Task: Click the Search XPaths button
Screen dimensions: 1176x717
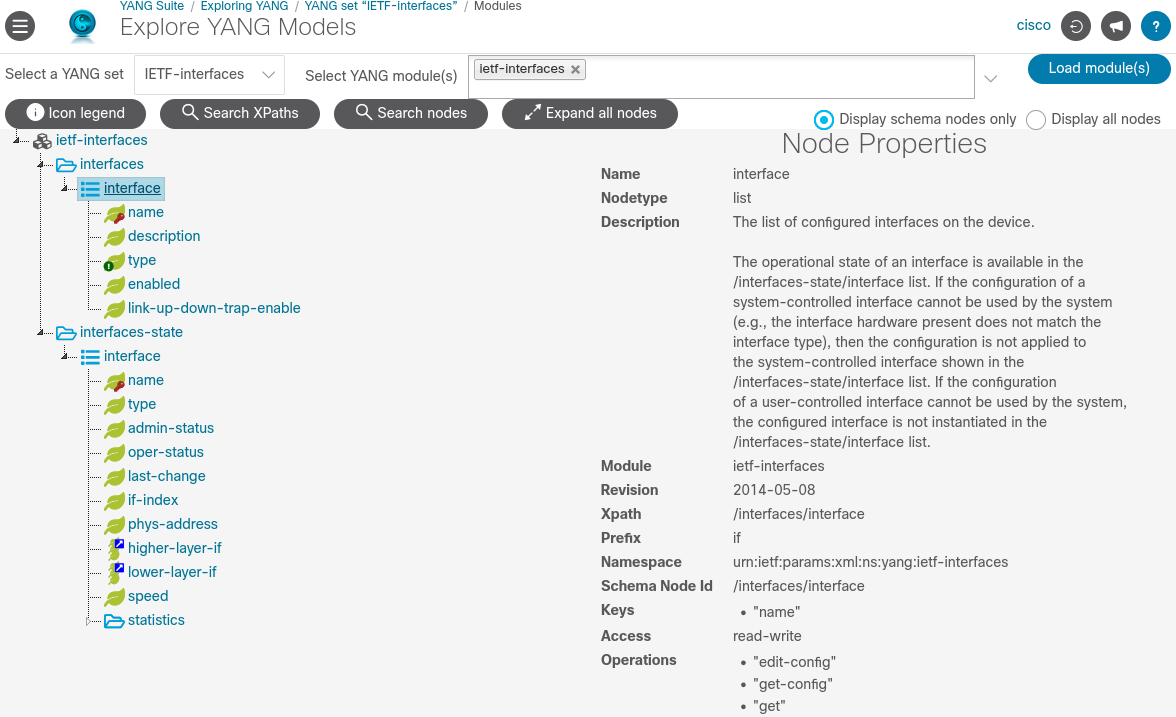Action: click(240, 113)
